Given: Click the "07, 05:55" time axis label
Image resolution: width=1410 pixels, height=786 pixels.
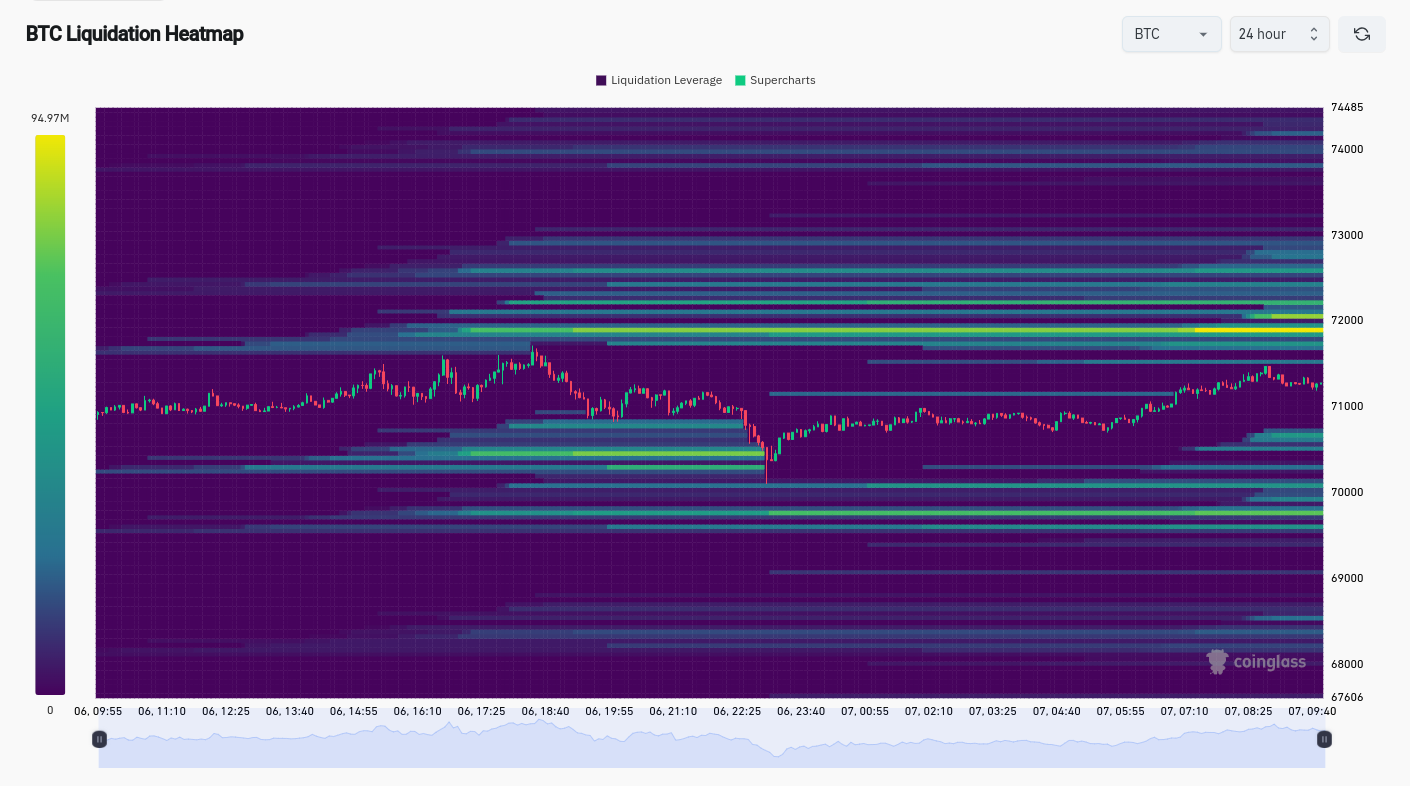Looking at the screenshot, I should point(1121,711).
